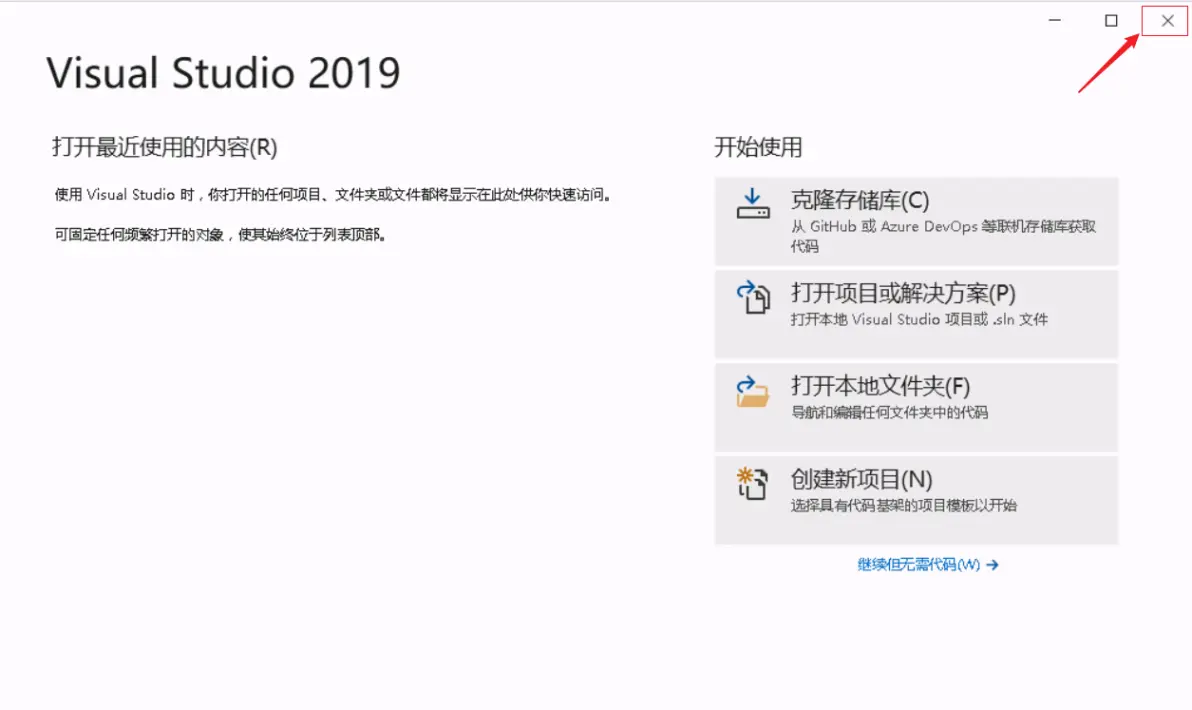Minimize the Visual Studio start window
This screenshot has width=1192, height=710.
(x=1054, y=21)
